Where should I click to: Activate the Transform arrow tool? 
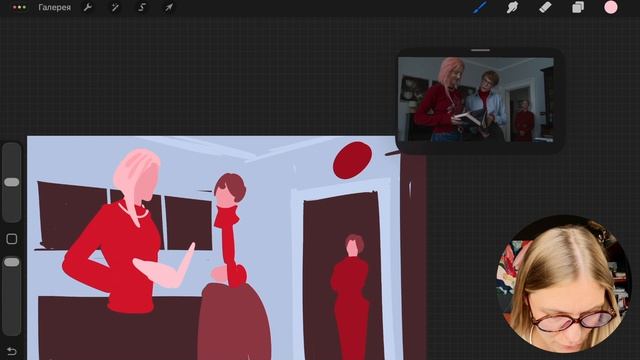pyautogui.click(x=169, y=7)
